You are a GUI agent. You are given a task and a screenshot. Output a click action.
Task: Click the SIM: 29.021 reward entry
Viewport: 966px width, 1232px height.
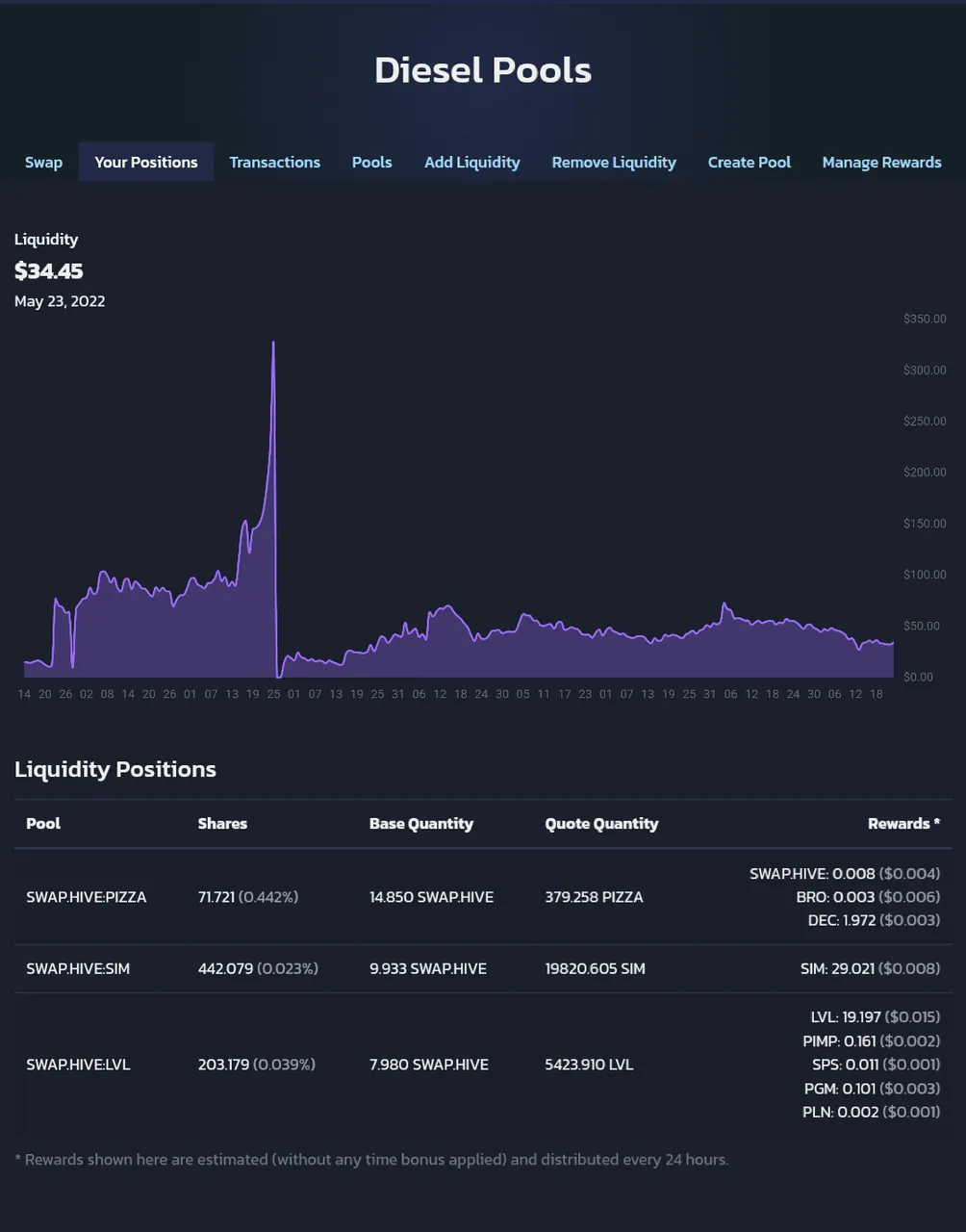[870, 968]
